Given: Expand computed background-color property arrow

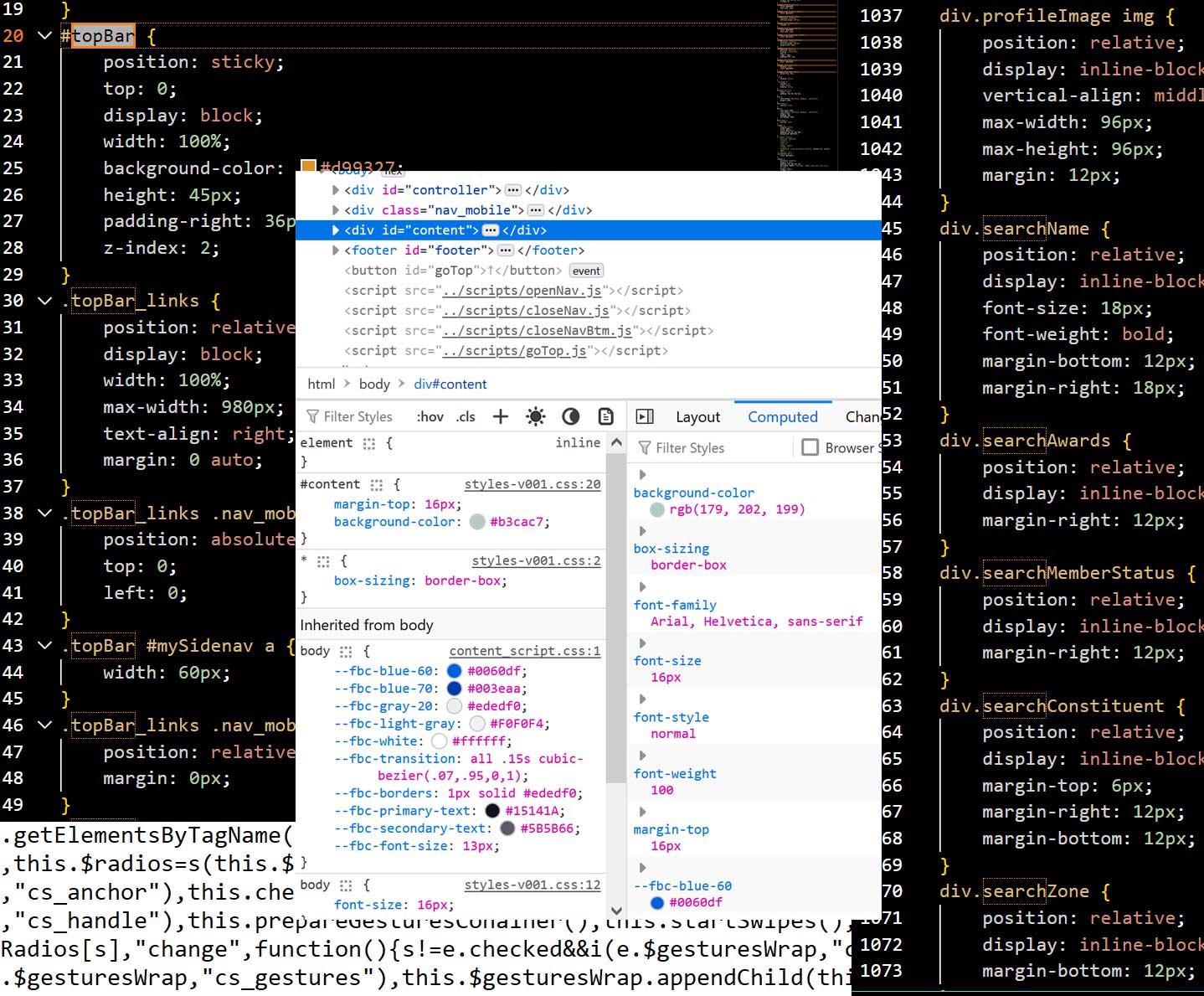Looking at the screenshot, I should [x=643, y=475].
